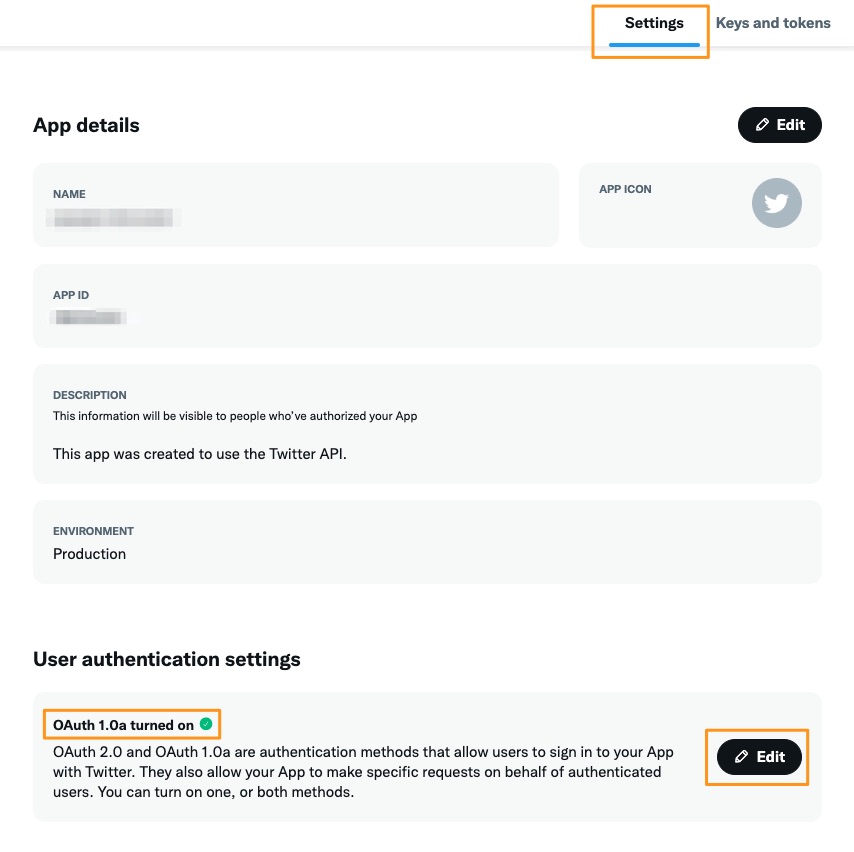Image resolution: width=854 pixels, height=852 pixels.
Task: Click the pencil icon on the authentication Edit button
Action: click(x=740, y=757)
